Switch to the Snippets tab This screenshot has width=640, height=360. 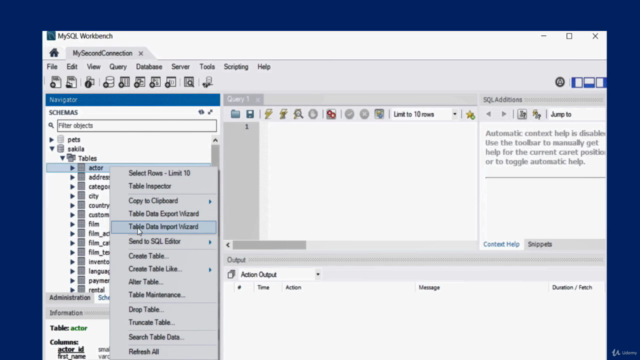click(540, 244)
